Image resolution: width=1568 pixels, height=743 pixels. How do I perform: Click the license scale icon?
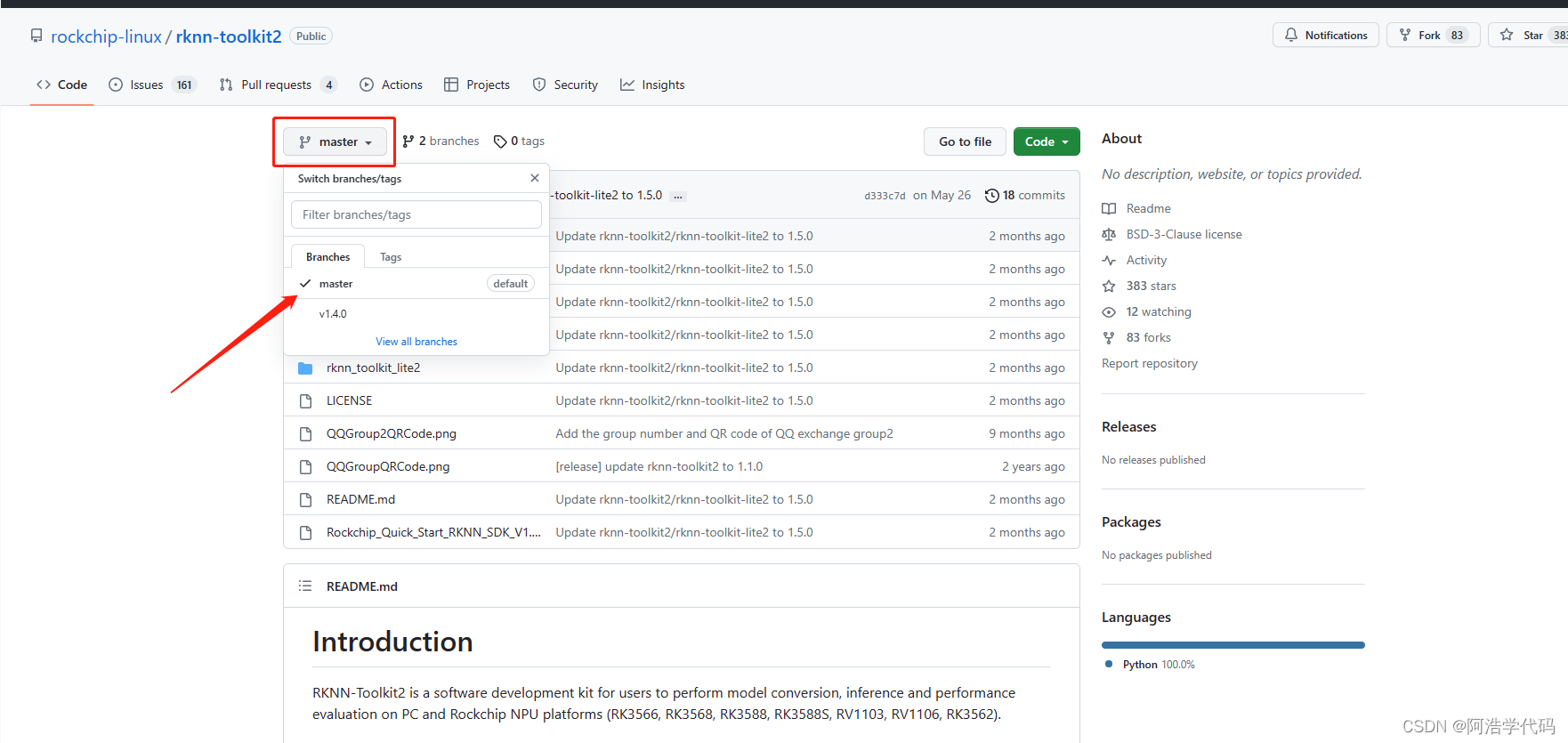tap(1109, 234)
